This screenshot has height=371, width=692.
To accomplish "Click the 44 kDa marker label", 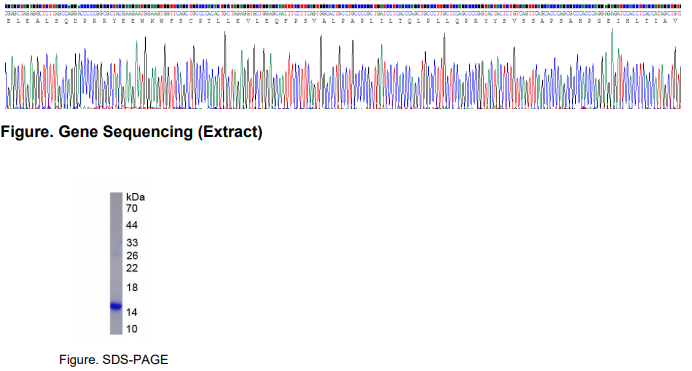I will pyautogui.click(x=132, y=225).
